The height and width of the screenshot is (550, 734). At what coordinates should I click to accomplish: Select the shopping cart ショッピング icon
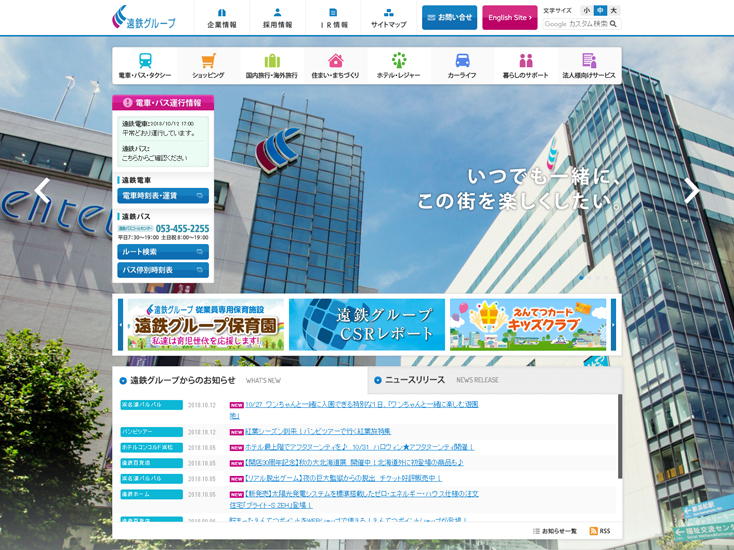(x=208, y=60)
